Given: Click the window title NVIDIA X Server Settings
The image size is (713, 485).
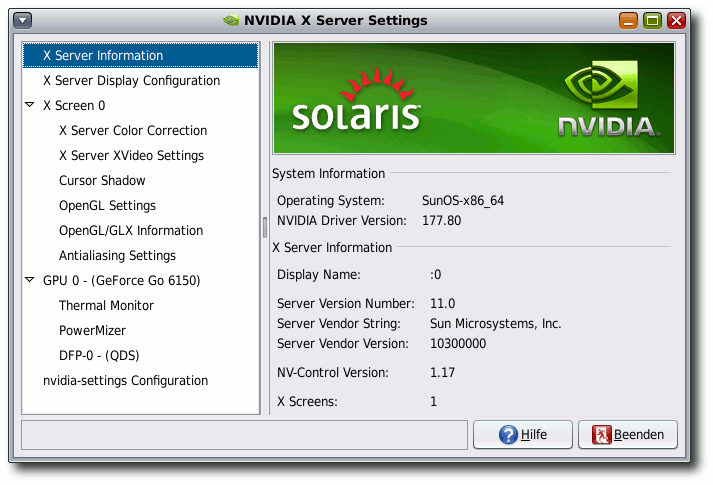Looking at the screenshot, I should point(336,20).
